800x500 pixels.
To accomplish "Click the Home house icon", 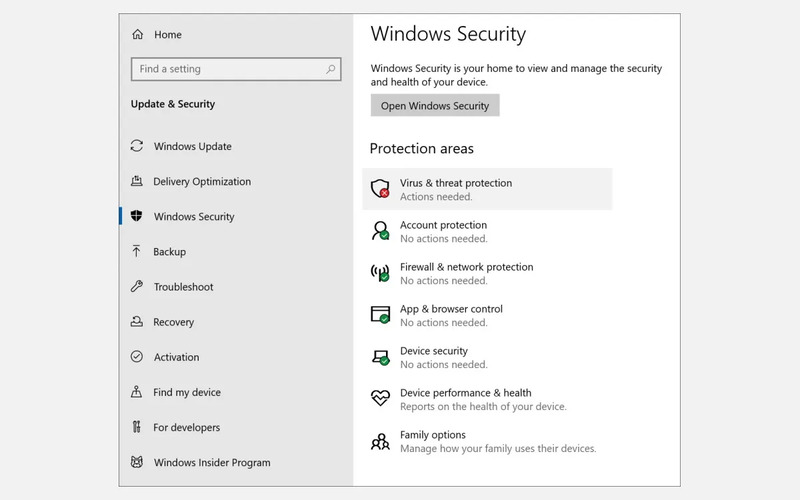I will (x=137, y=34).
